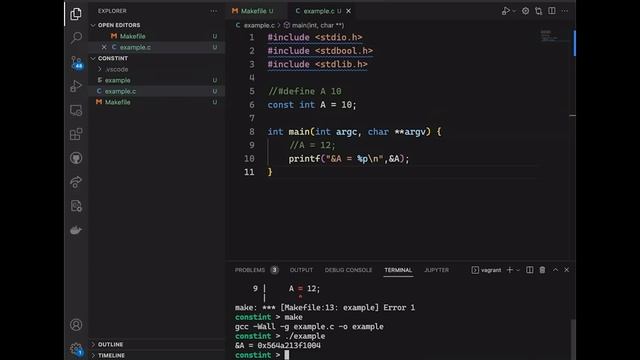This screenshot has width=640, height=360.
Task: Open Explorer More Actions ellipsis
Action: pyautogui.click(x=214, y=11)
